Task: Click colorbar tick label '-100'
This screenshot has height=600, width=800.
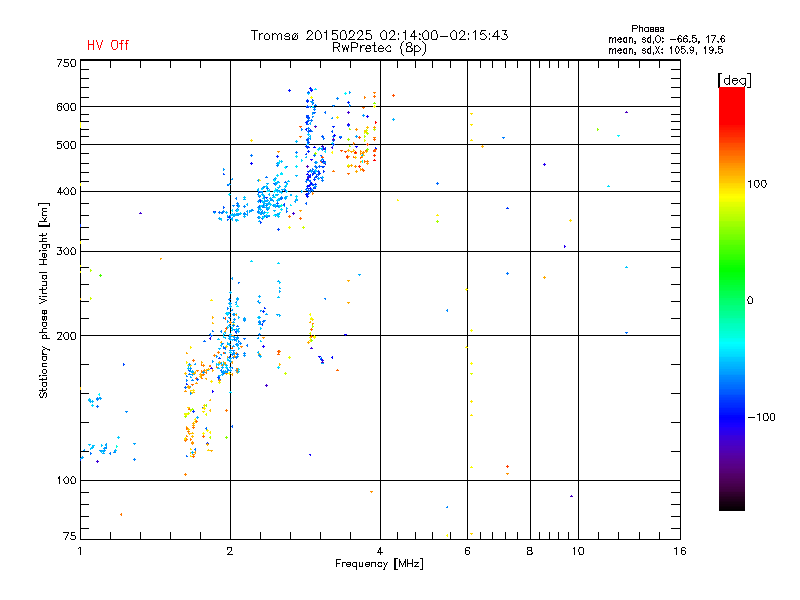Action: point(761,417)
